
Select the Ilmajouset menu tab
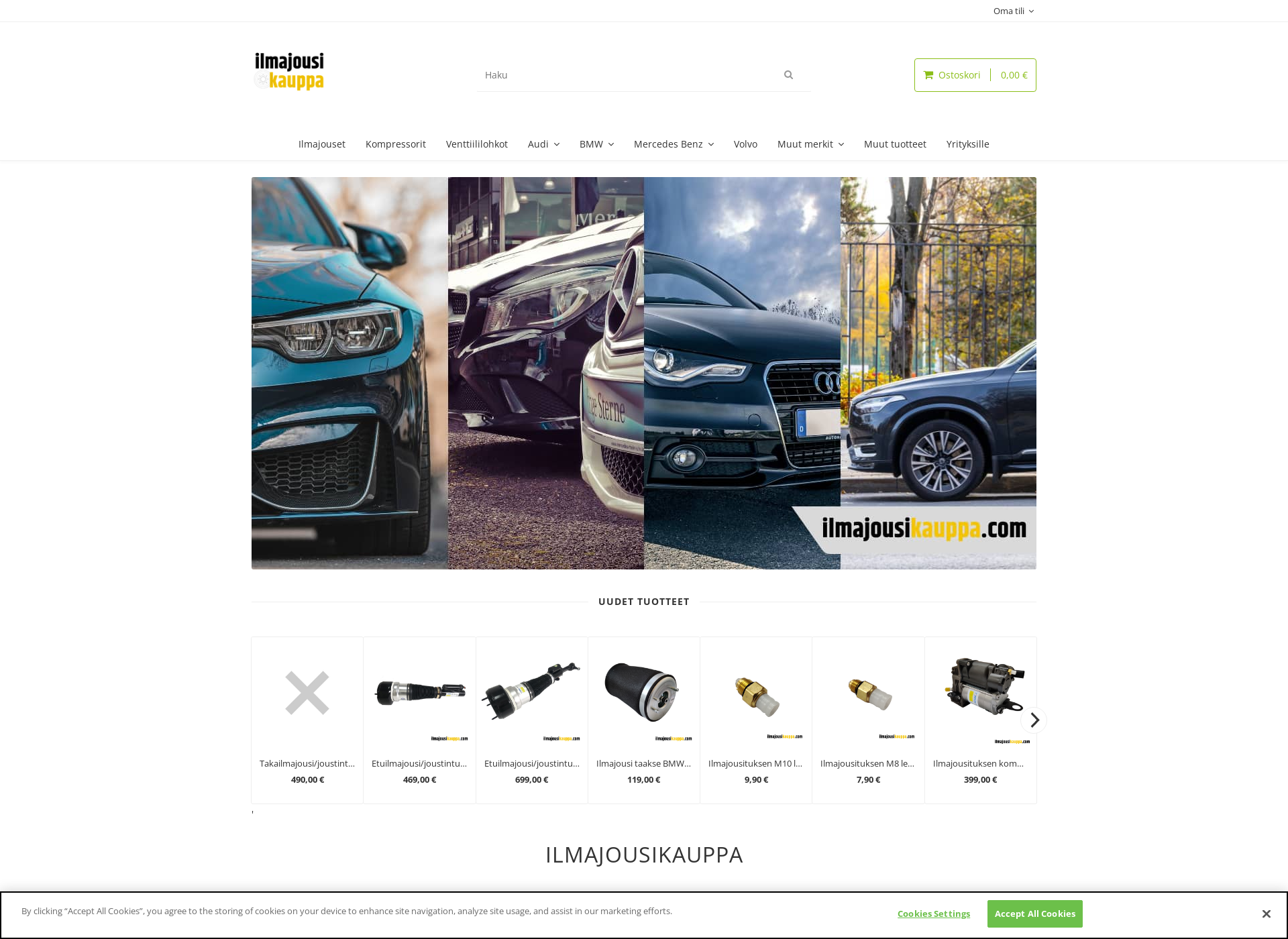[x=321, y=143]
